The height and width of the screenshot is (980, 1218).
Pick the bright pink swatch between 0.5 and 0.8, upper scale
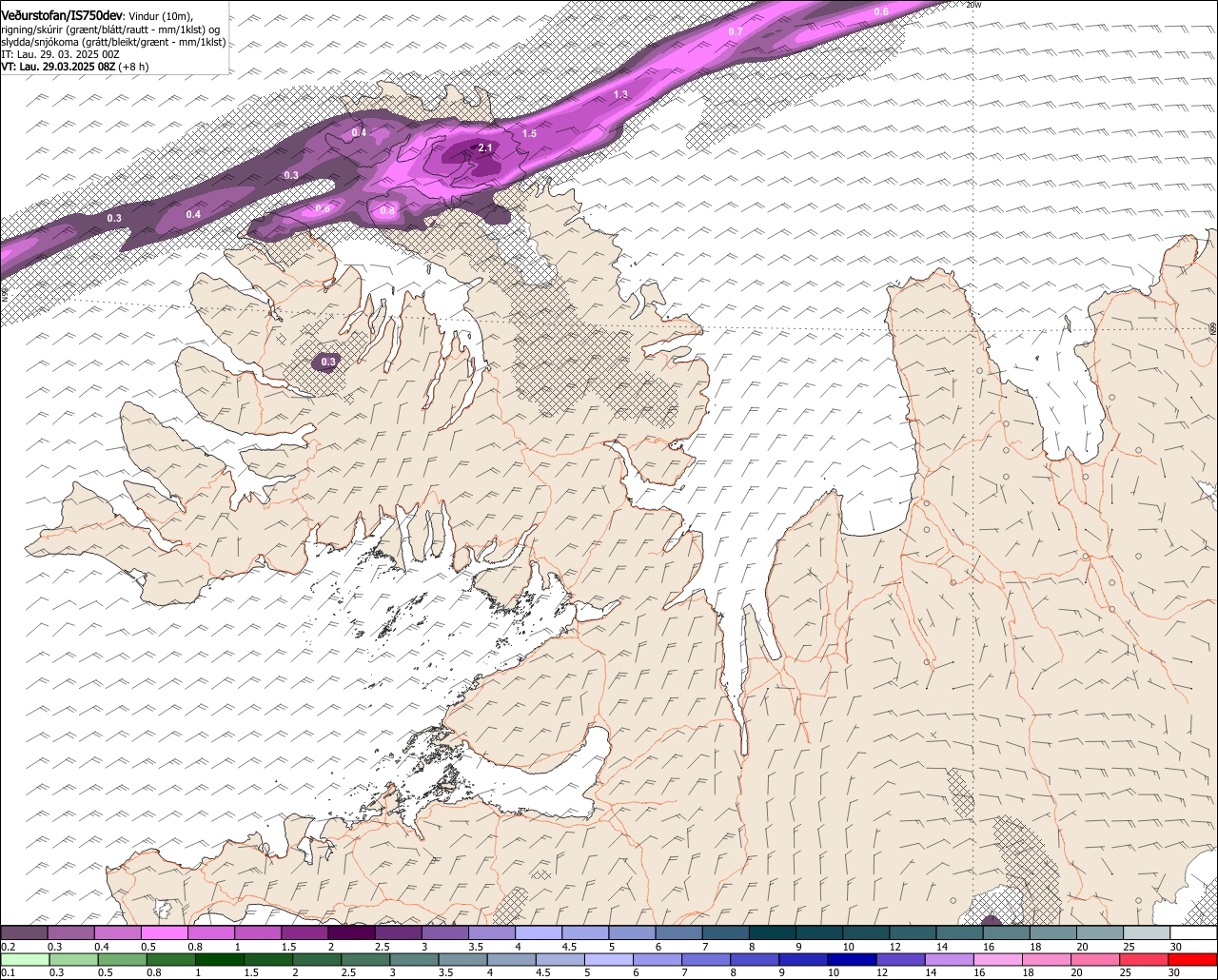tap(165, 933)
